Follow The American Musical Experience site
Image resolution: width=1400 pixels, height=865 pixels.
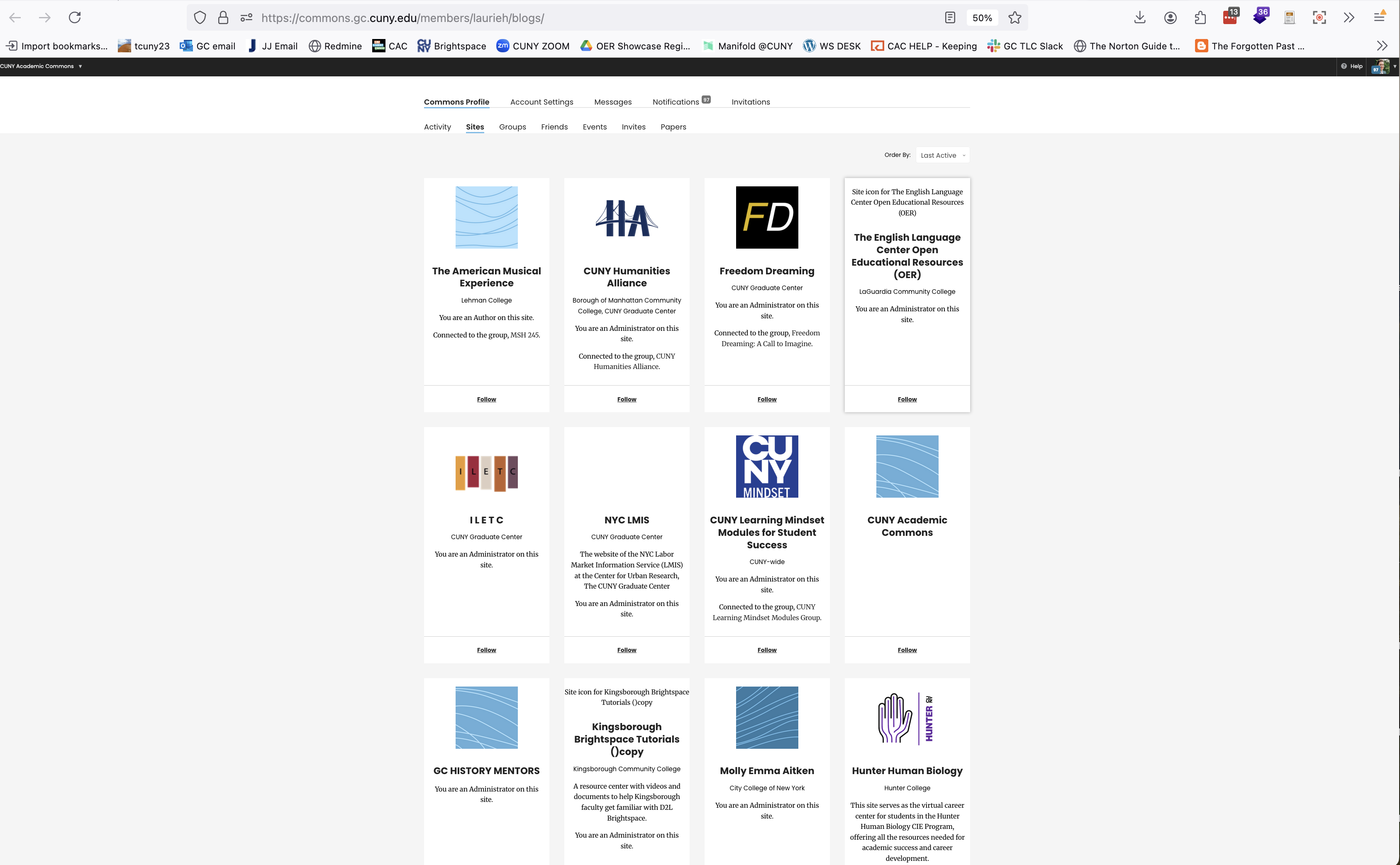pyautogui.click(x=486, y=399)
